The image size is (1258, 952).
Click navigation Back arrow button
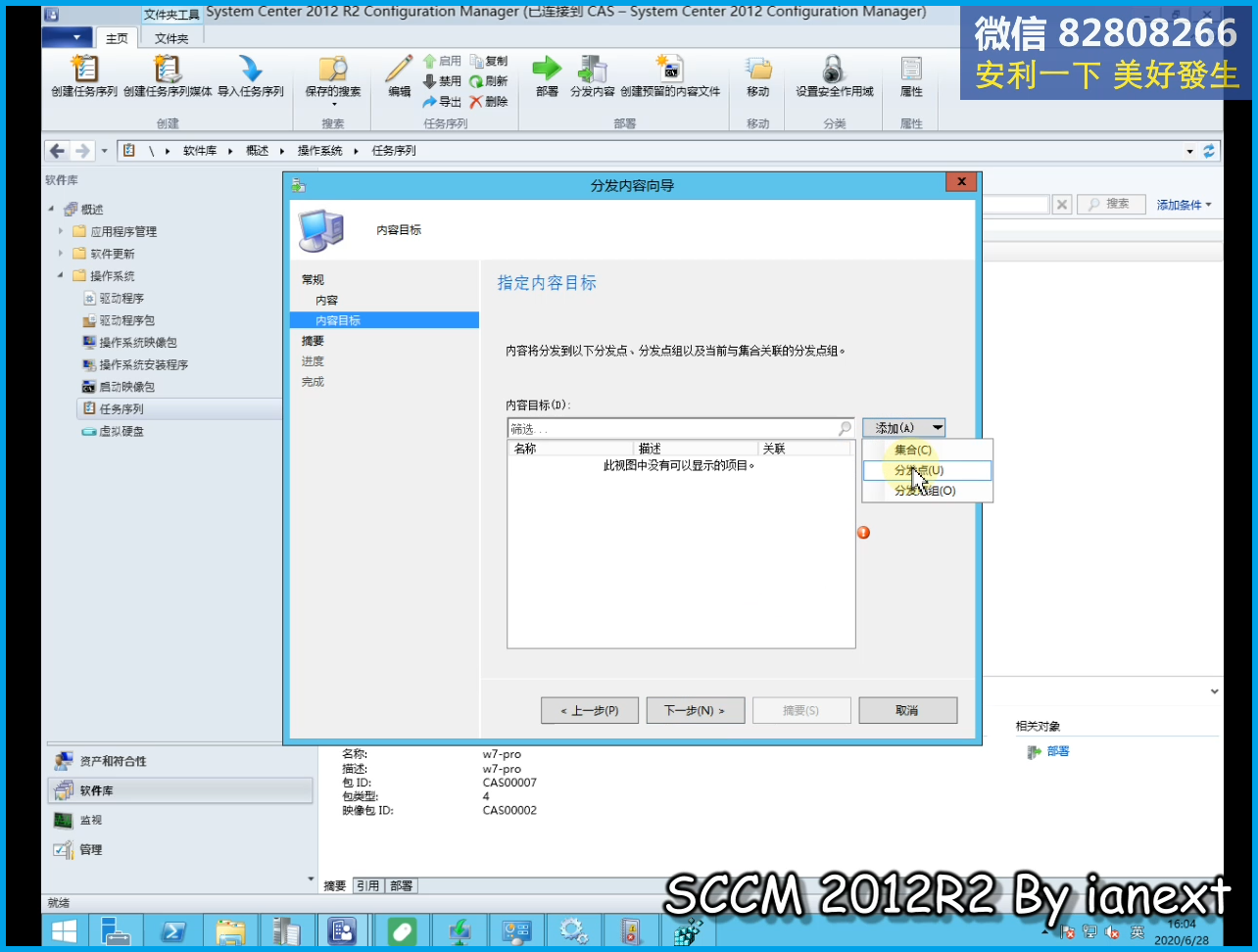coord(57,151)
